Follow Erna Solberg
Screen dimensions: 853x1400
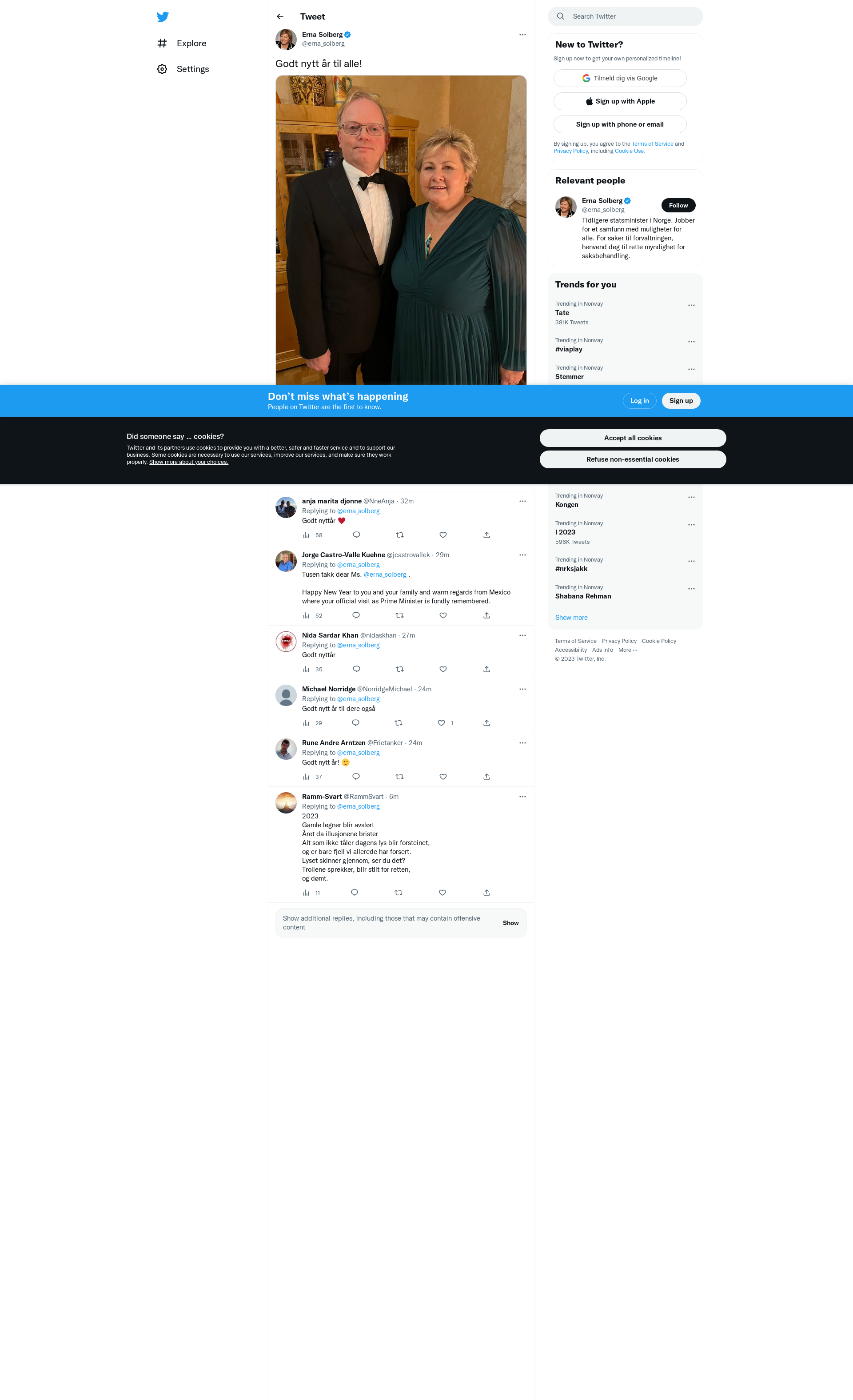pyautogui.click(x=678, y=205)
